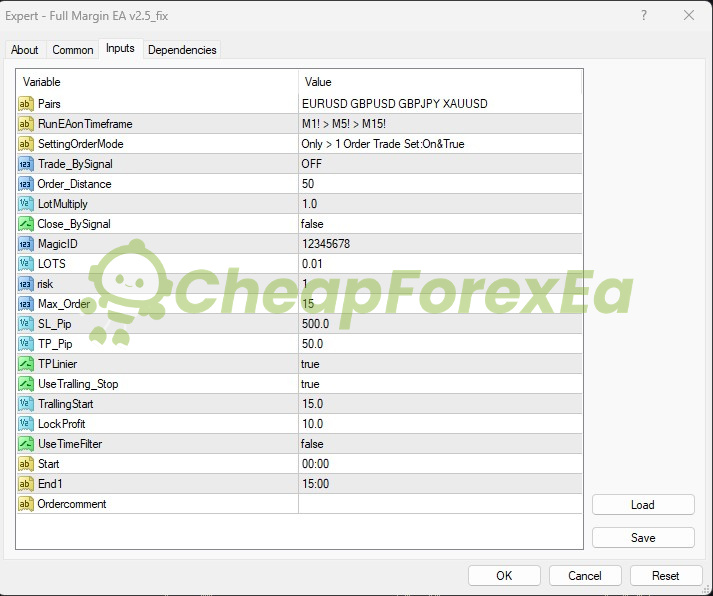Click the string icon beside RunEAonTimeframe

[26, 124]
